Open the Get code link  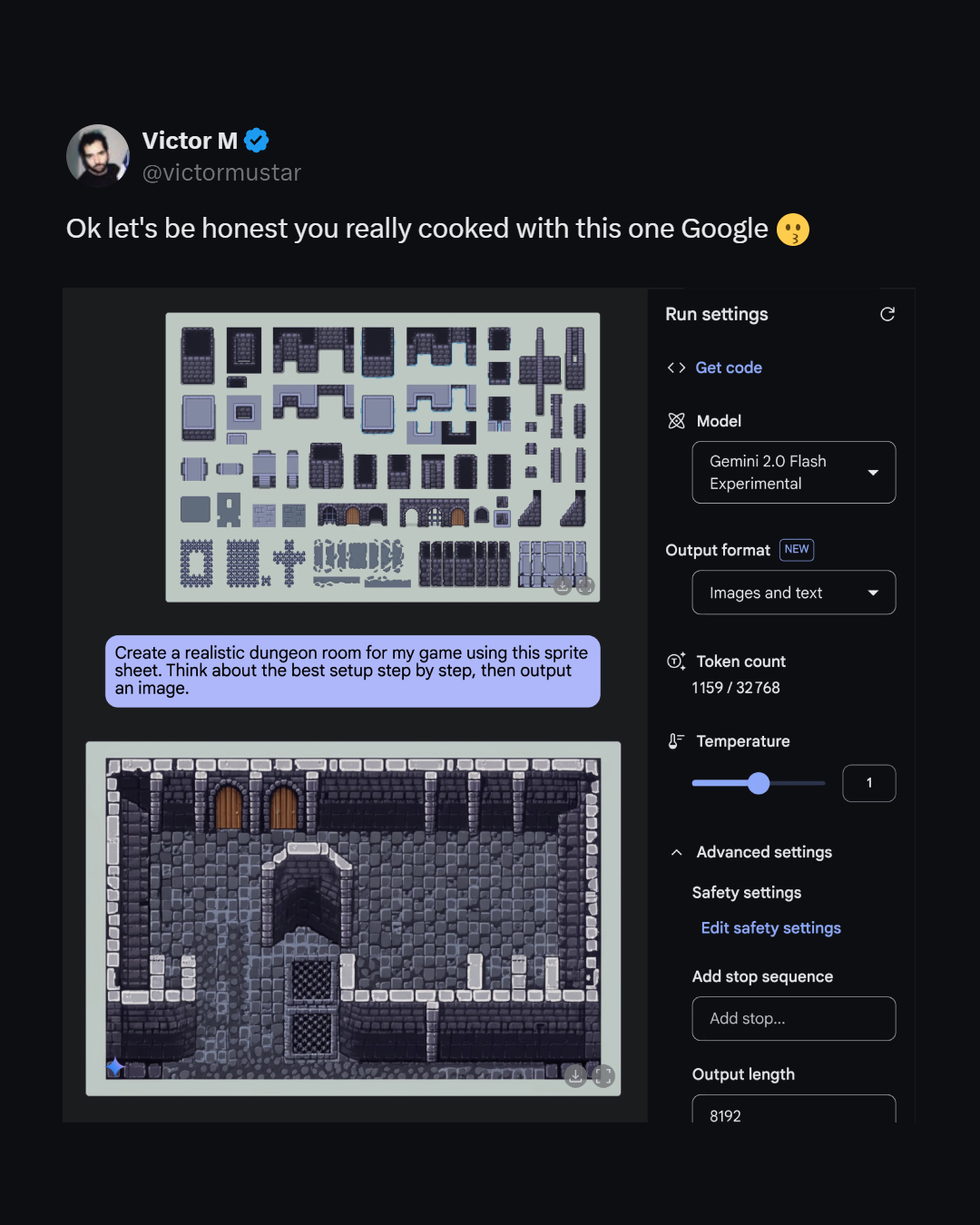tap(729, 367)
